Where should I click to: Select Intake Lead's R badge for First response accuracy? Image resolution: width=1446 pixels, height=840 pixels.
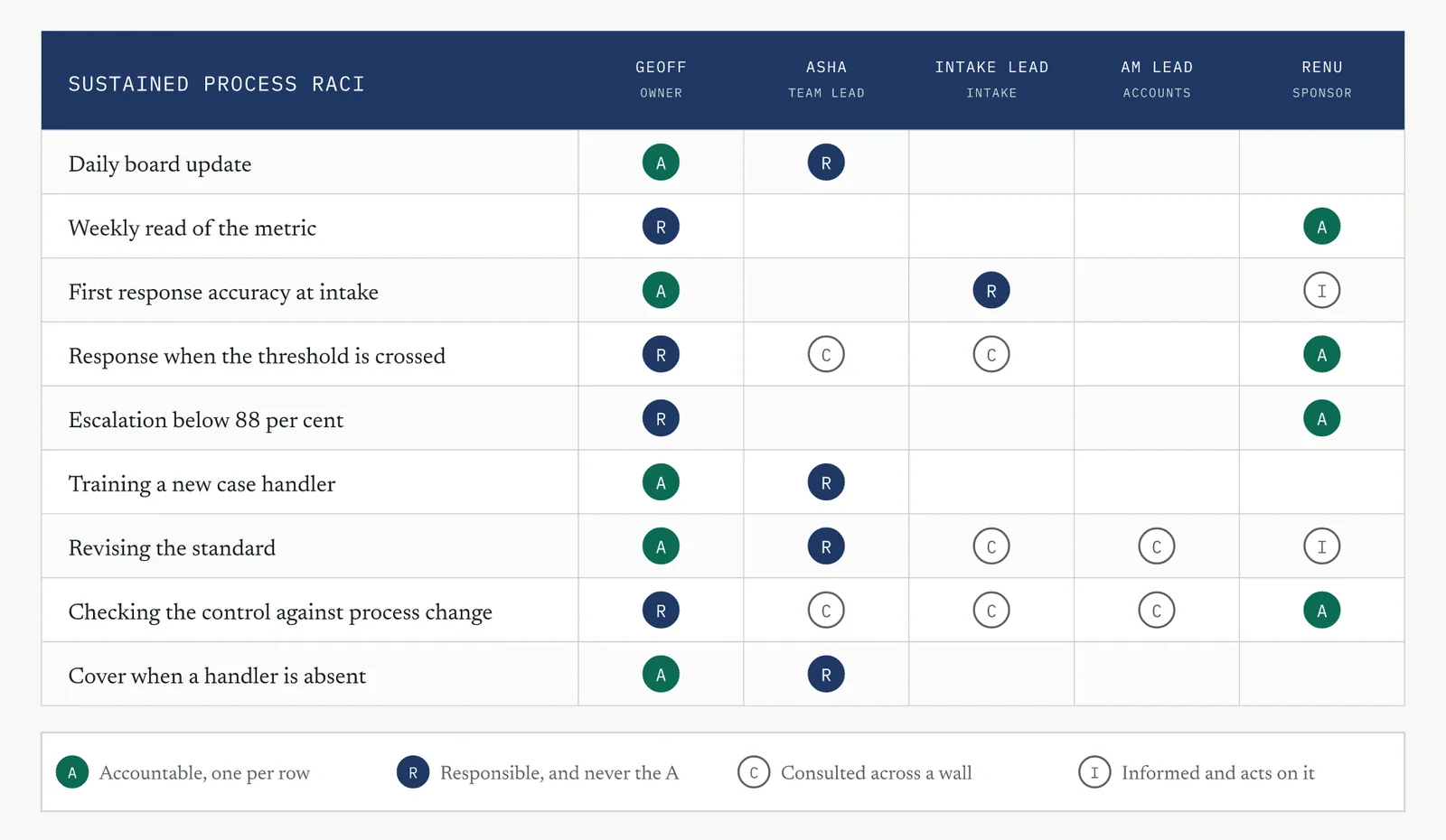[x=991, y=291]
